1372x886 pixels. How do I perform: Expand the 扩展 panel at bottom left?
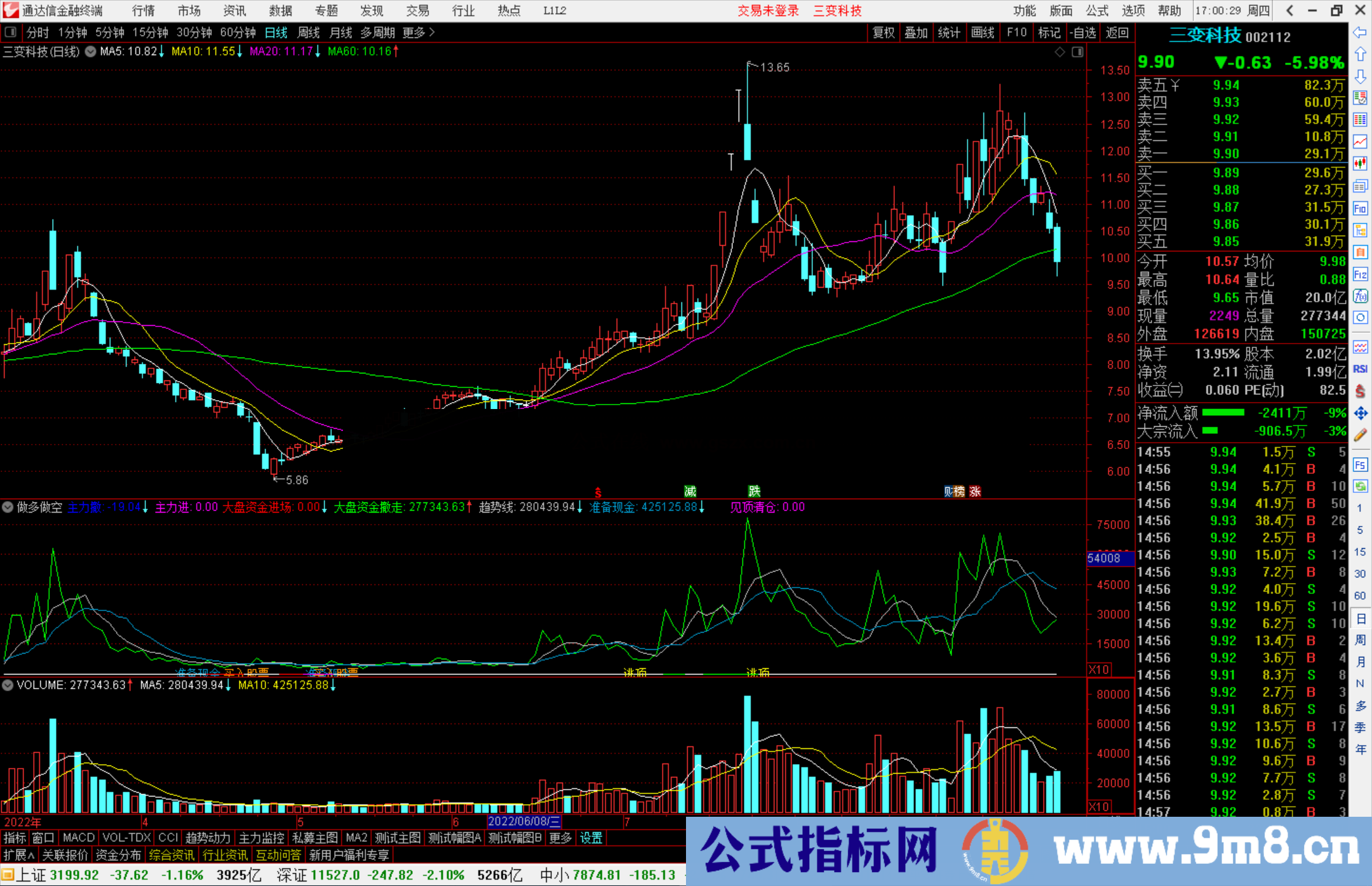pyautogui.click(x=17, y=854)
